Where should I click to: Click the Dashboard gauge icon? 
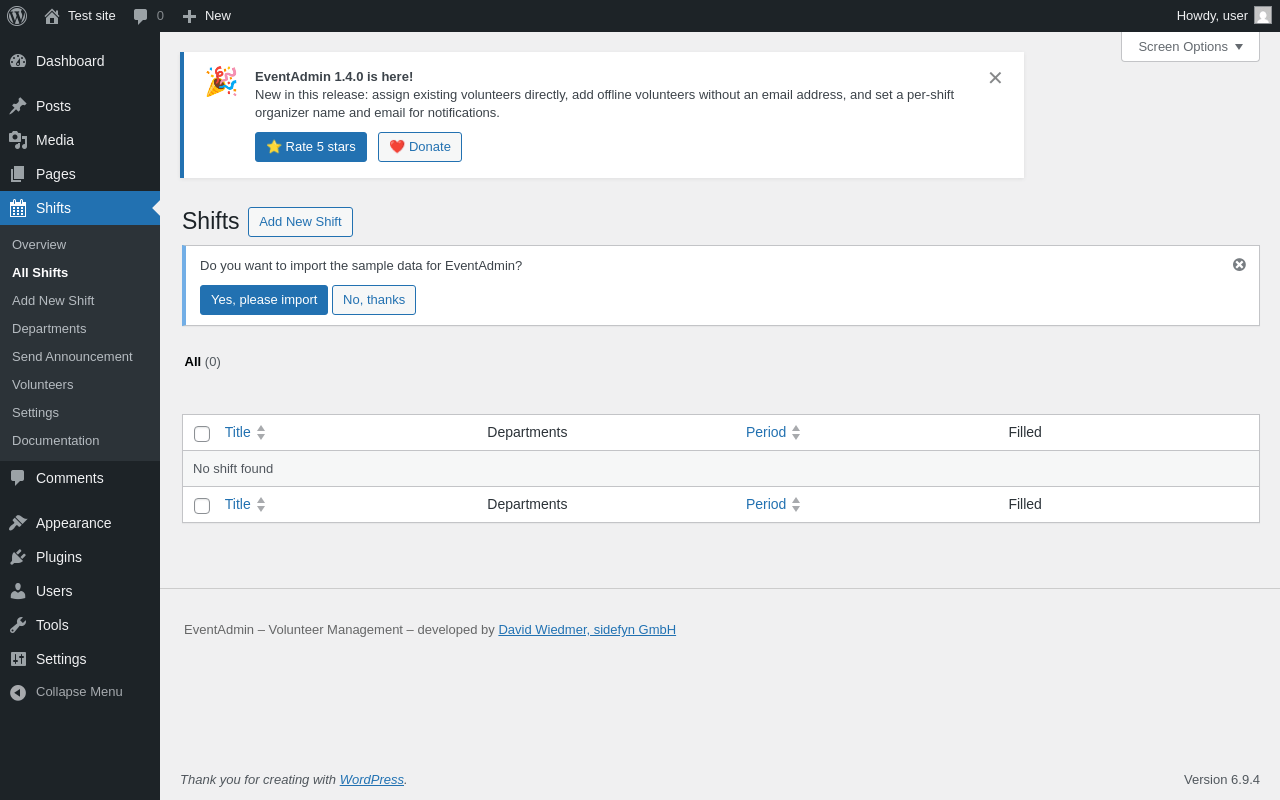pyautogui.click(x=18, y=61)
